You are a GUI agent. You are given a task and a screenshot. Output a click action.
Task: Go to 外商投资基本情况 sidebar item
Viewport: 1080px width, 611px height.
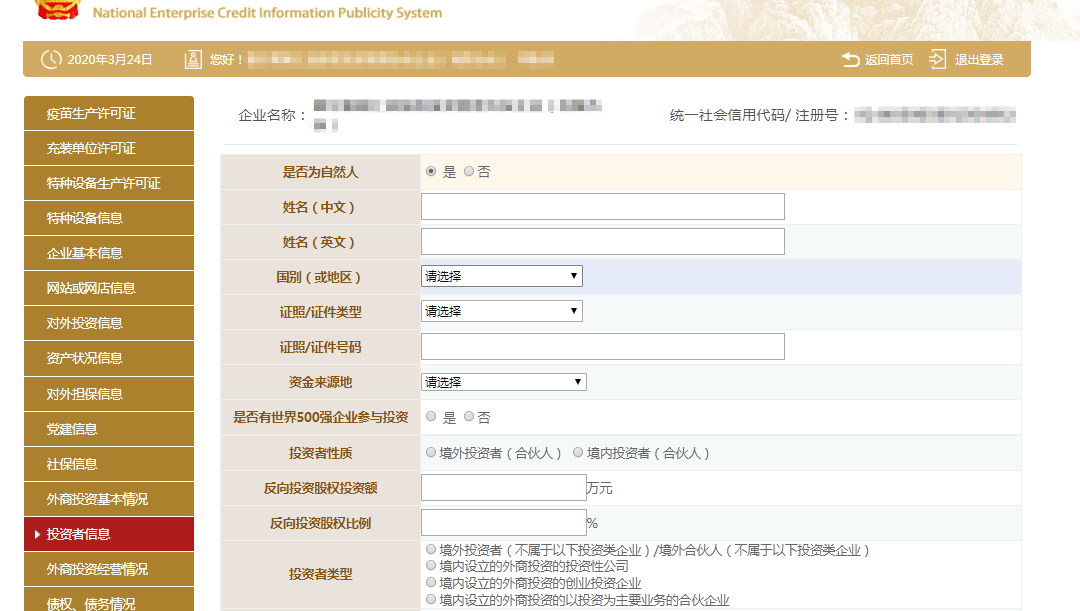pos(108,499)
